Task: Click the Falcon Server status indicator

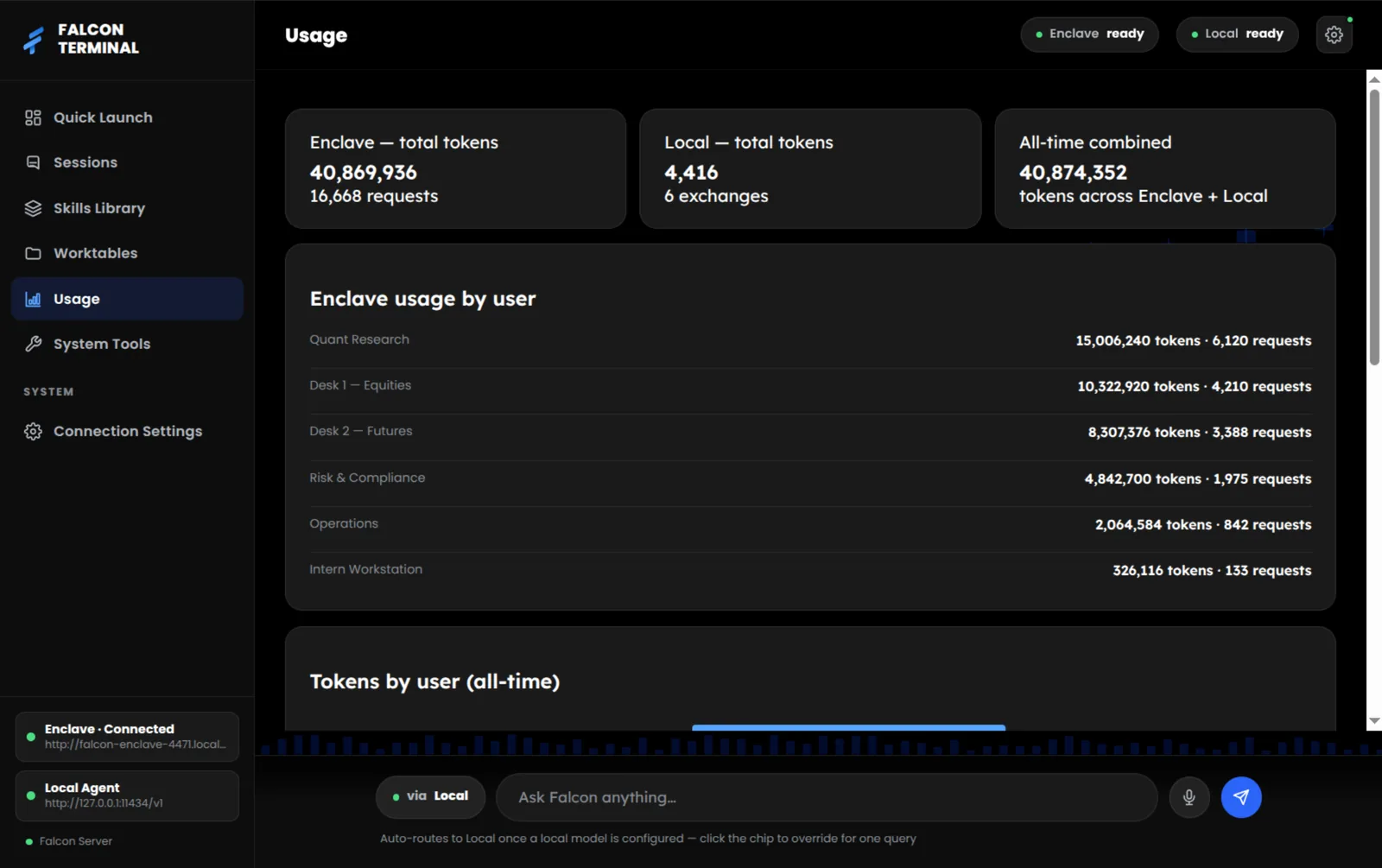Action: [69, 841]
